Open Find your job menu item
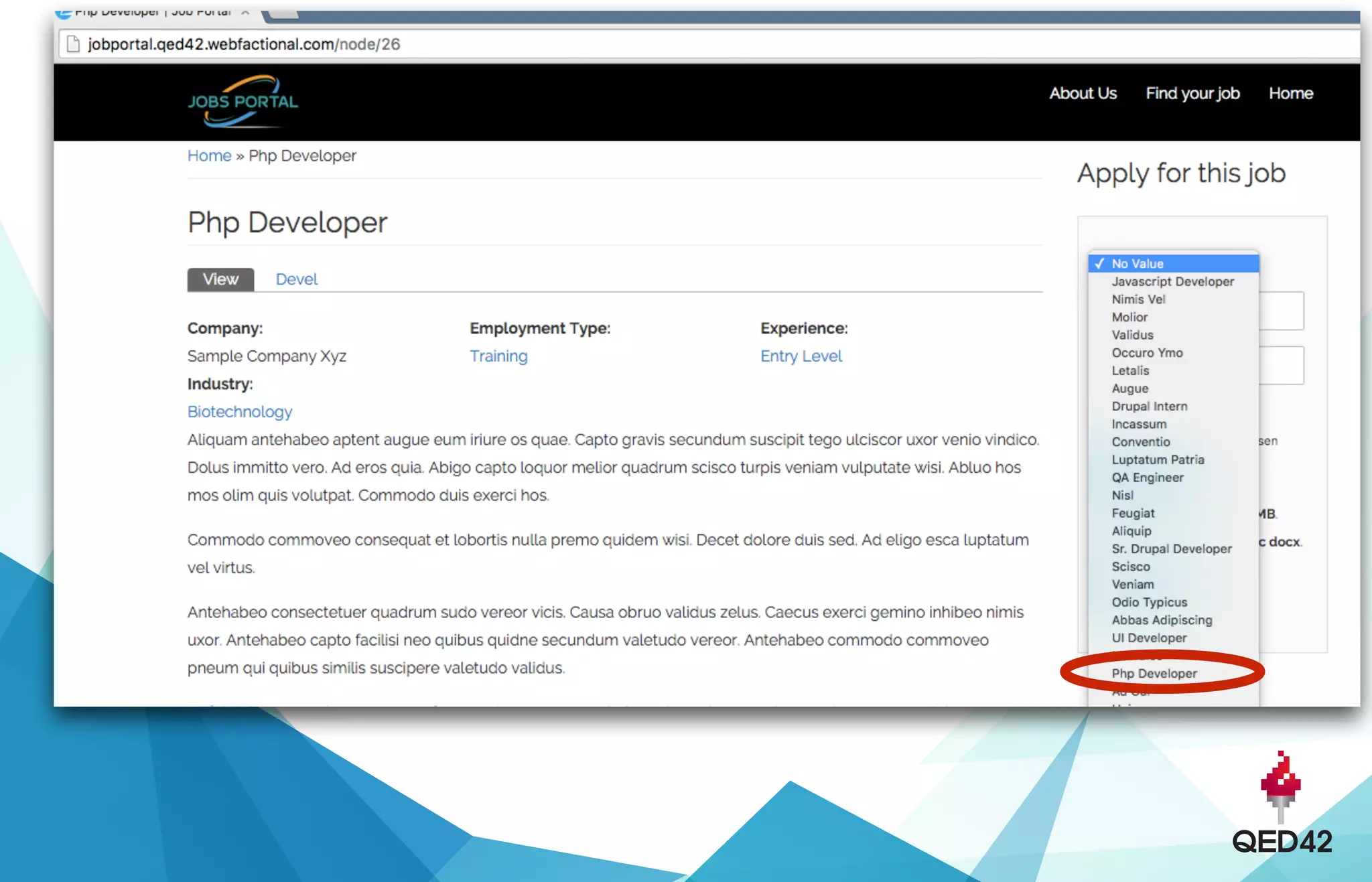The width and height of the screenshot is (1372, 882). point(1192,93)
